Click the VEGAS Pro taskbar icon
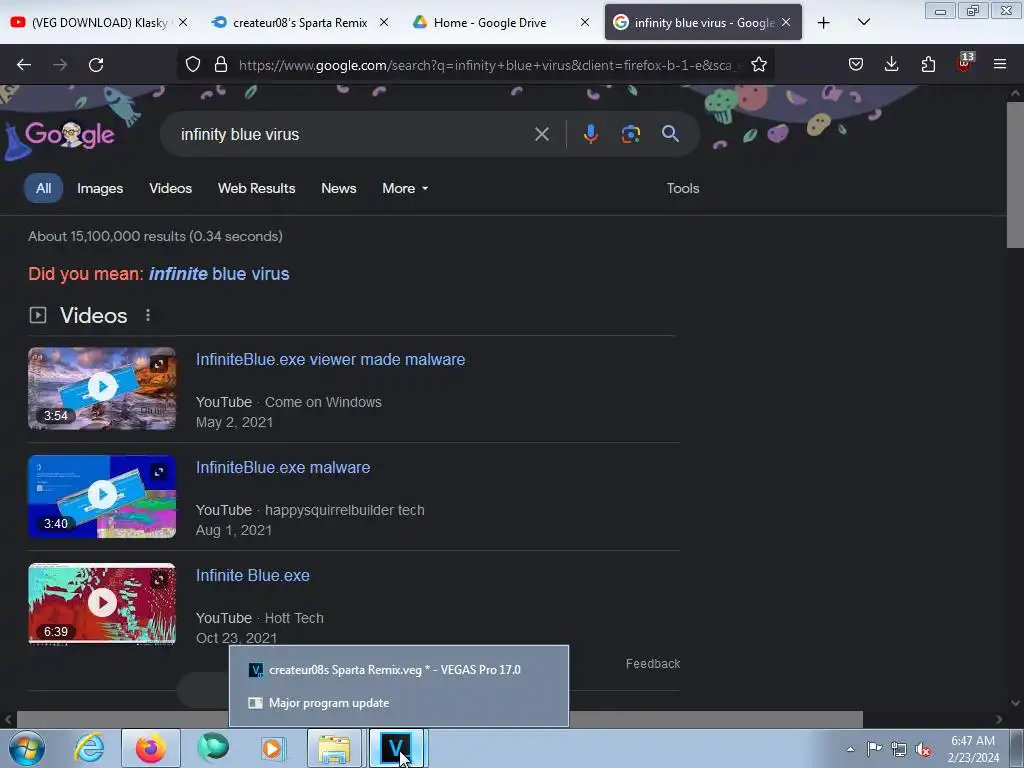The image size is (1024, 768). (396, 748)
